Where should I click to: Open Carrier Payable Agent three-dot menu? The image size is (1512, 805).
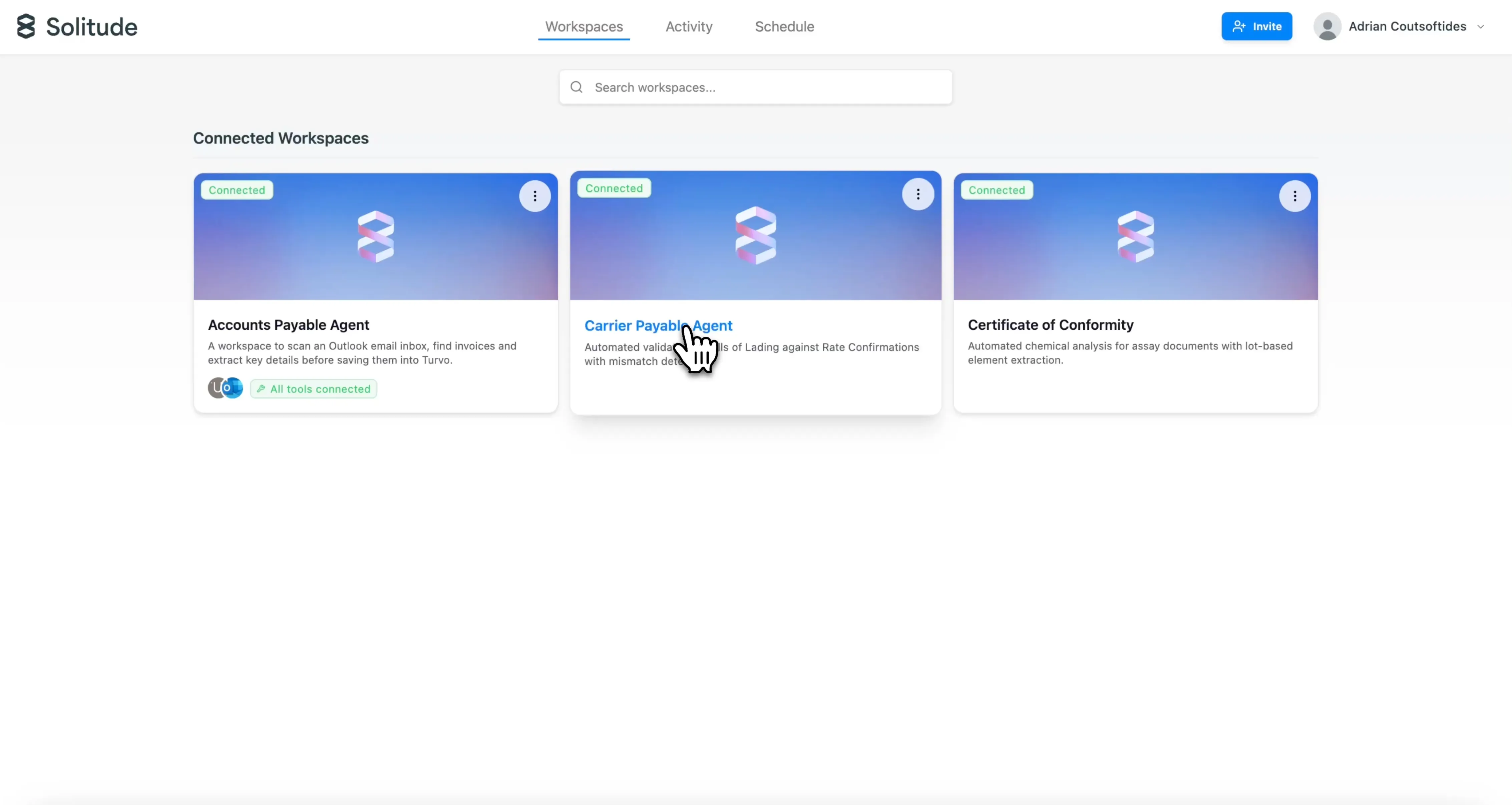pyautogui.click(x=918, y=194)
